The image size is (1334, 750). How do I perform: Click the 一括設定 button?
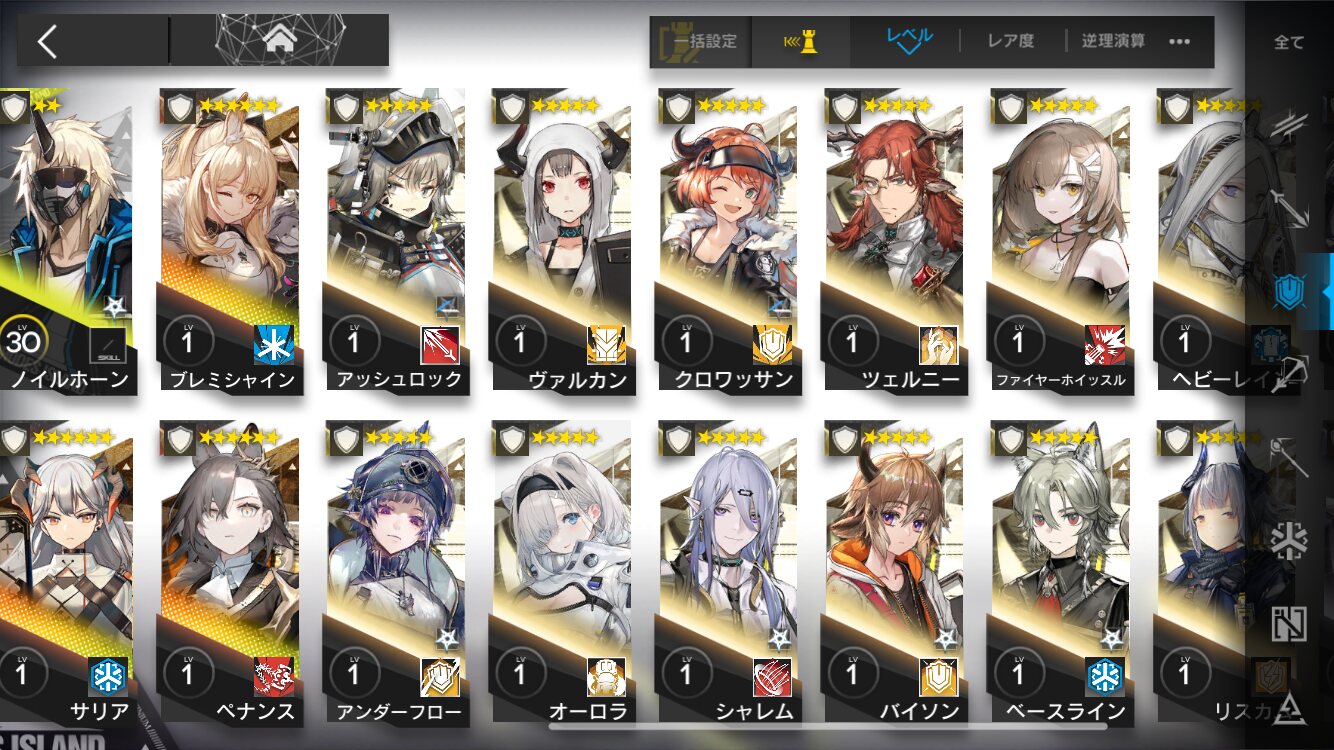(x=700, y=42)
